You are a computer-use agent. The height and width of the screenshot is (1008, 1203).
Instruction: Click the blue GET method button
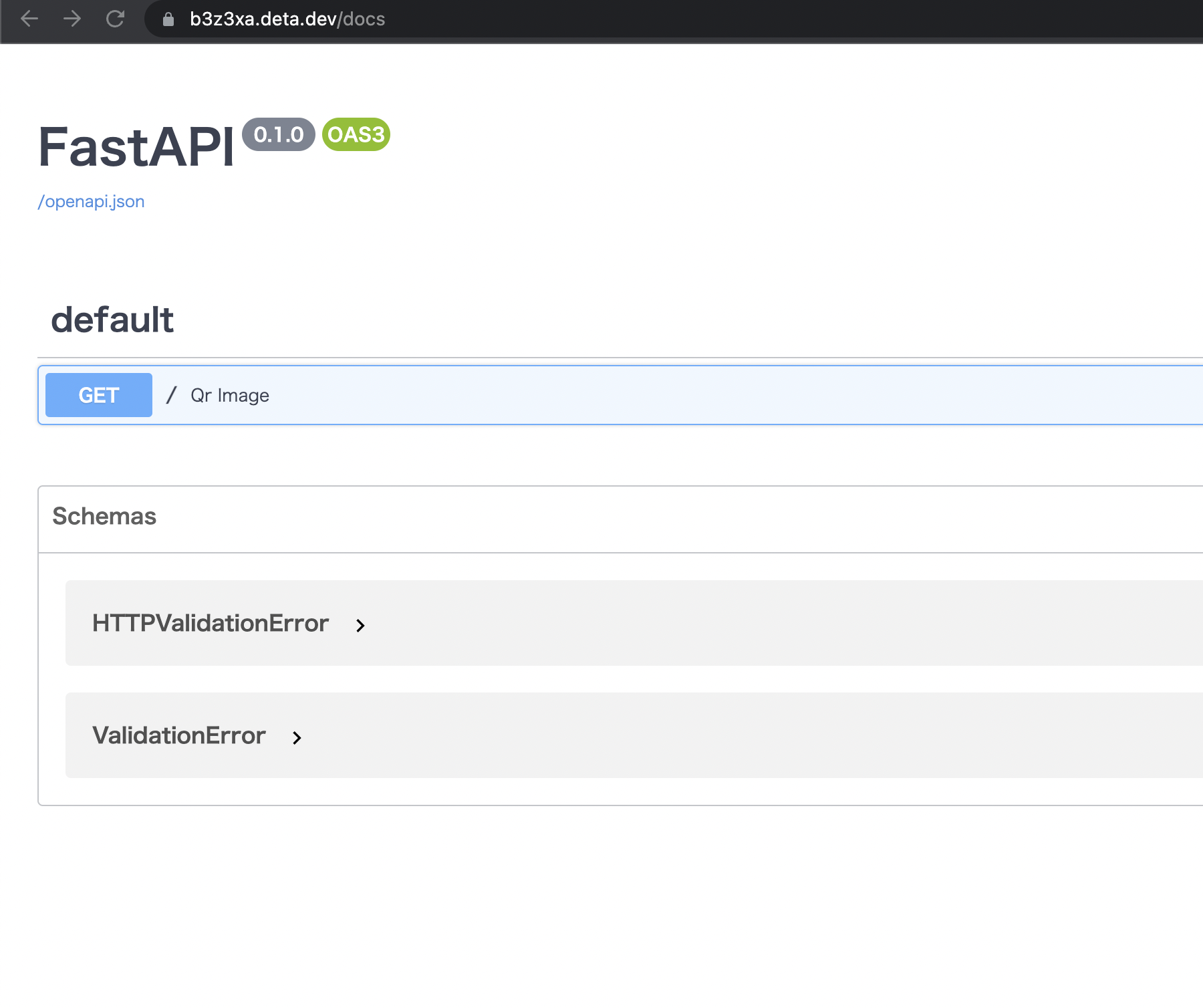pyautogui.click(x=99, y=395)
